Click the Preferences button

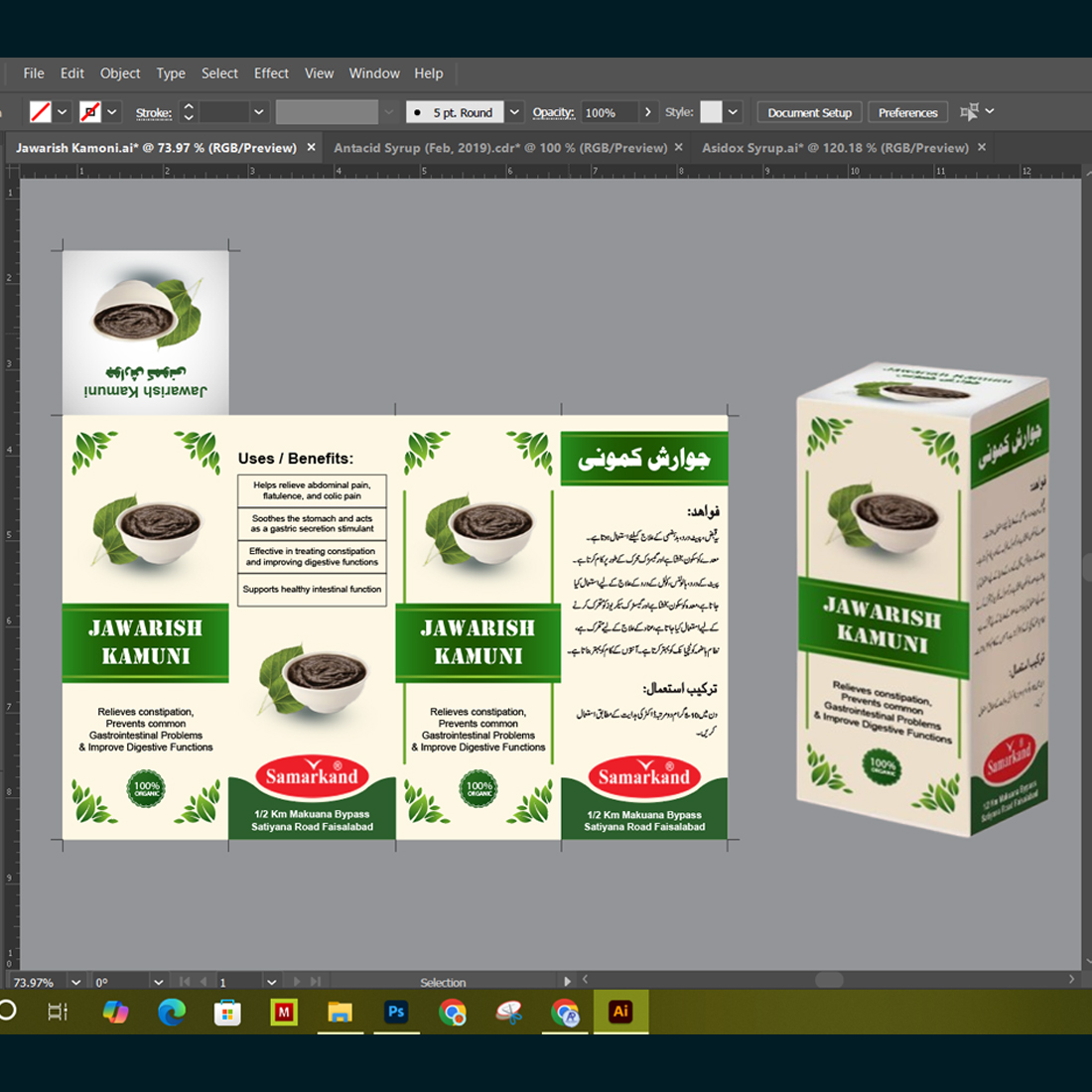coord(907,112)
